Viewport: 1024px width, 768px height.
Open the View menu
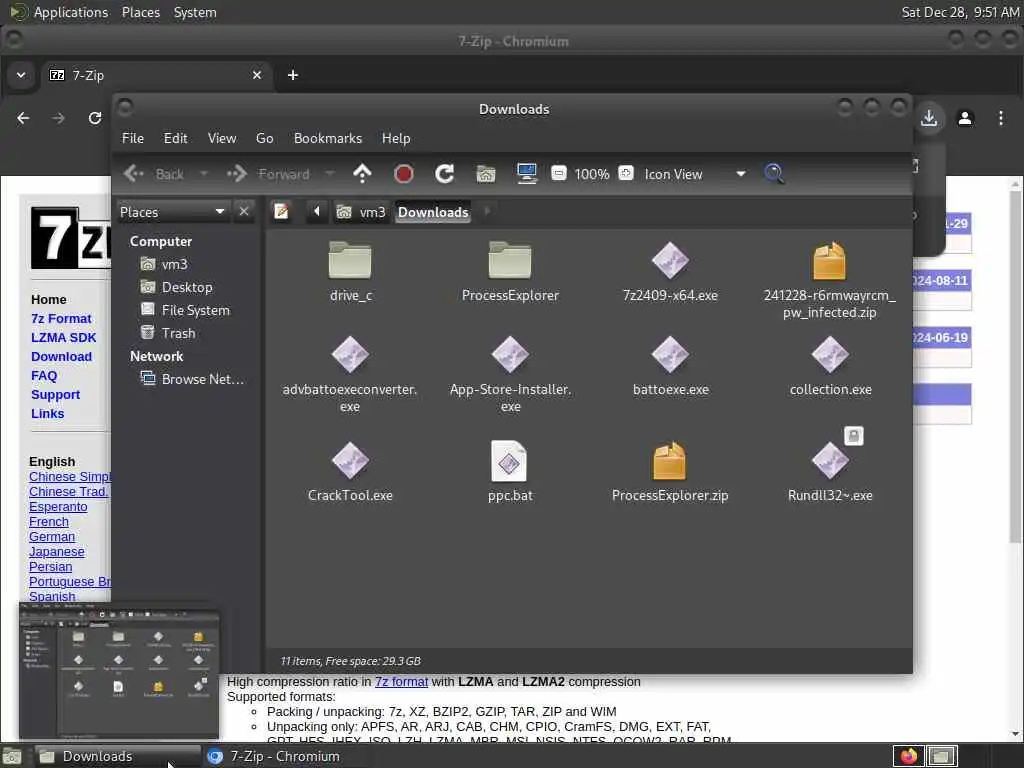(222, 138)
